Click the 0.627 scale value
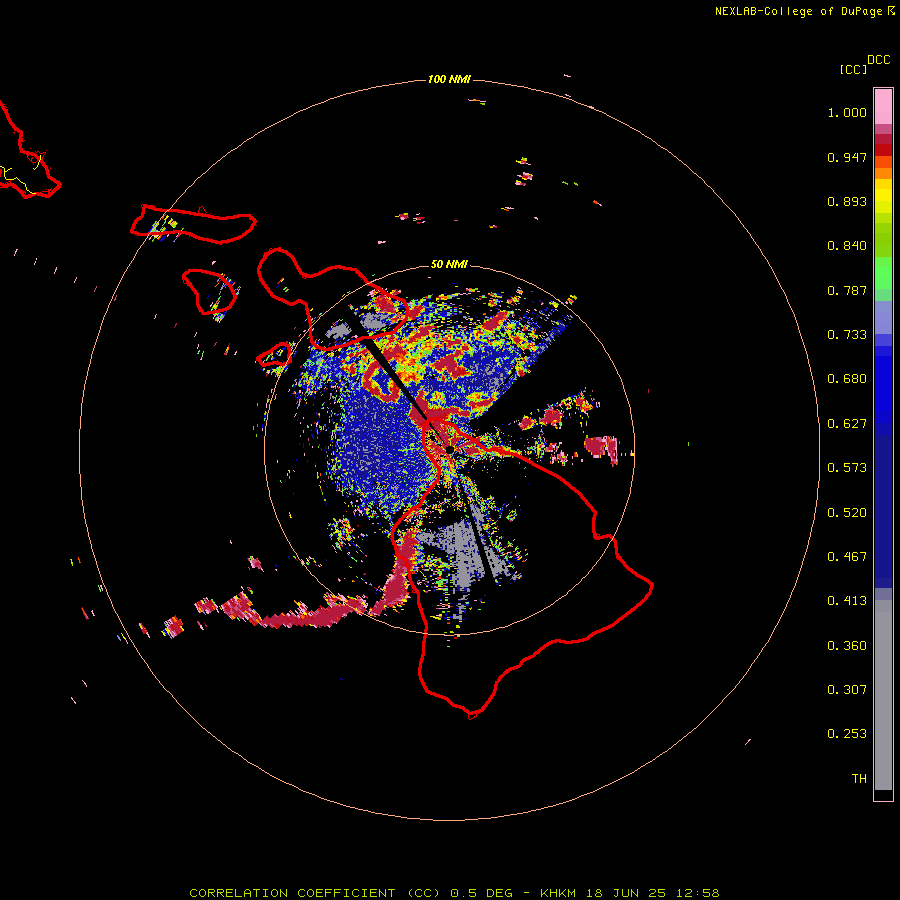This screenshot has width=900, height=900. pyautogui.click(x=847, y=424)
